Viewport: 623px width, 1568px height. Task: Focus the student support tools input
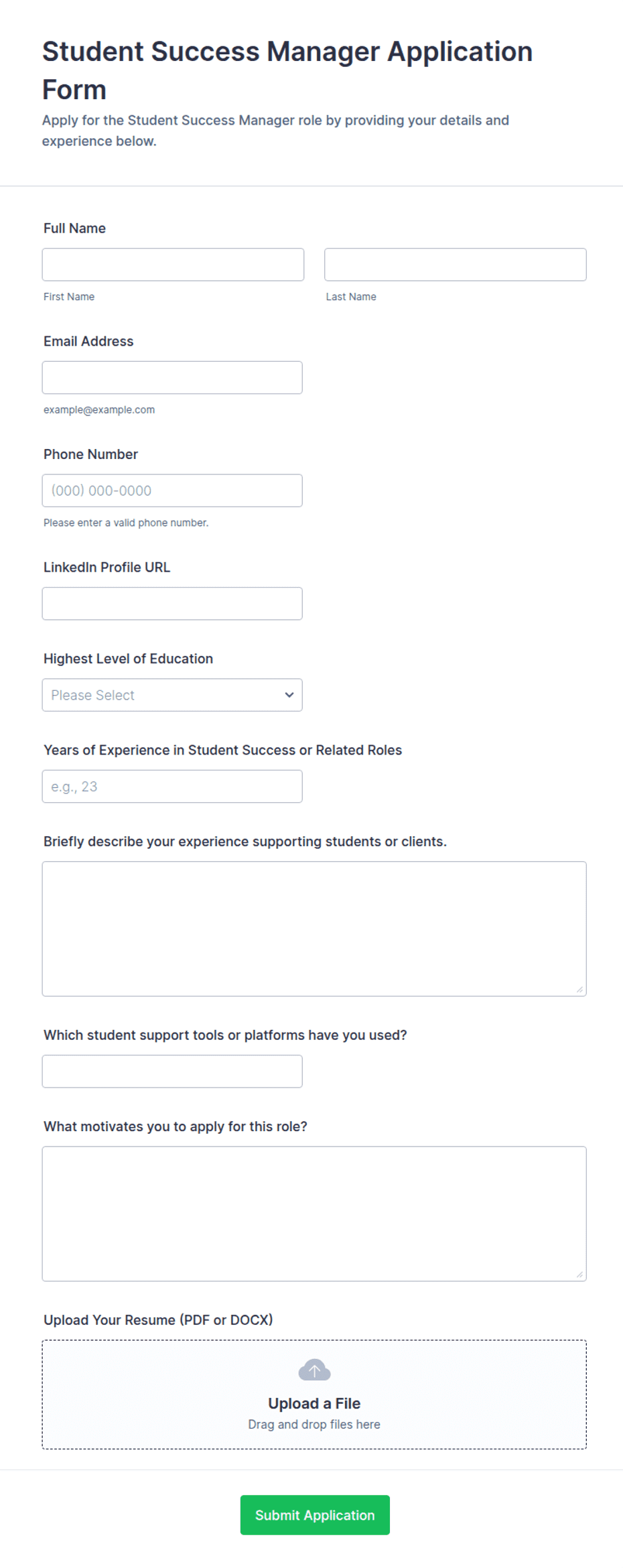[172, 1071]
